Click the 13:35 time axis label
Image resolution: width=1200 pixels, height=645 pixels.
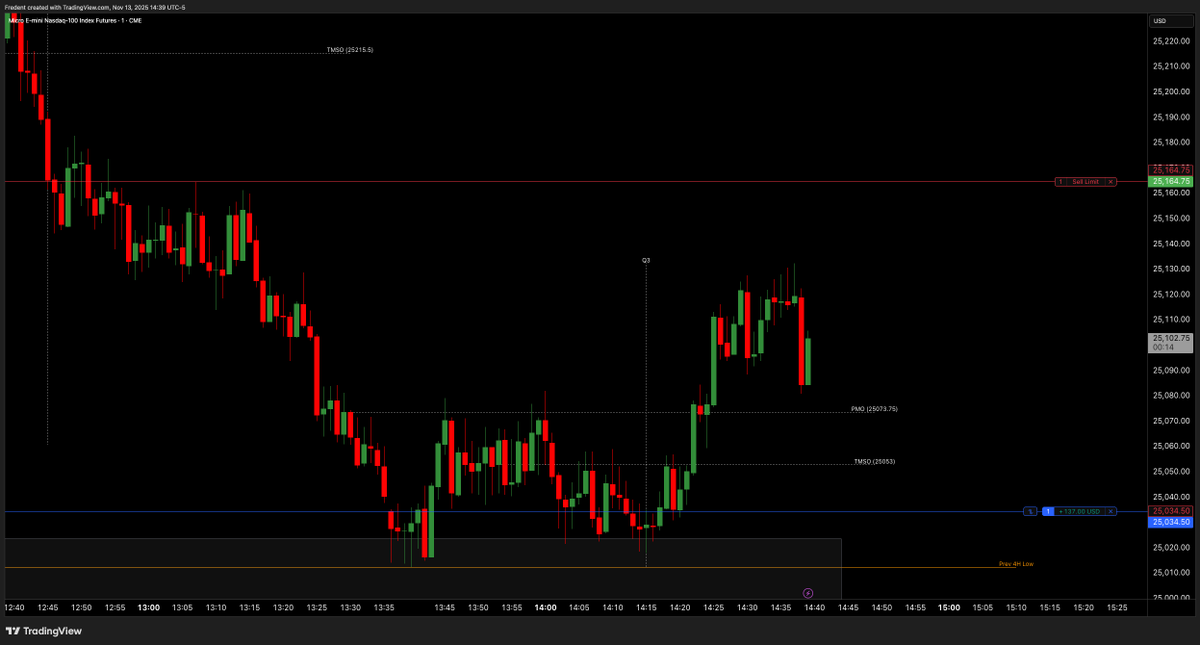(384, 607)
